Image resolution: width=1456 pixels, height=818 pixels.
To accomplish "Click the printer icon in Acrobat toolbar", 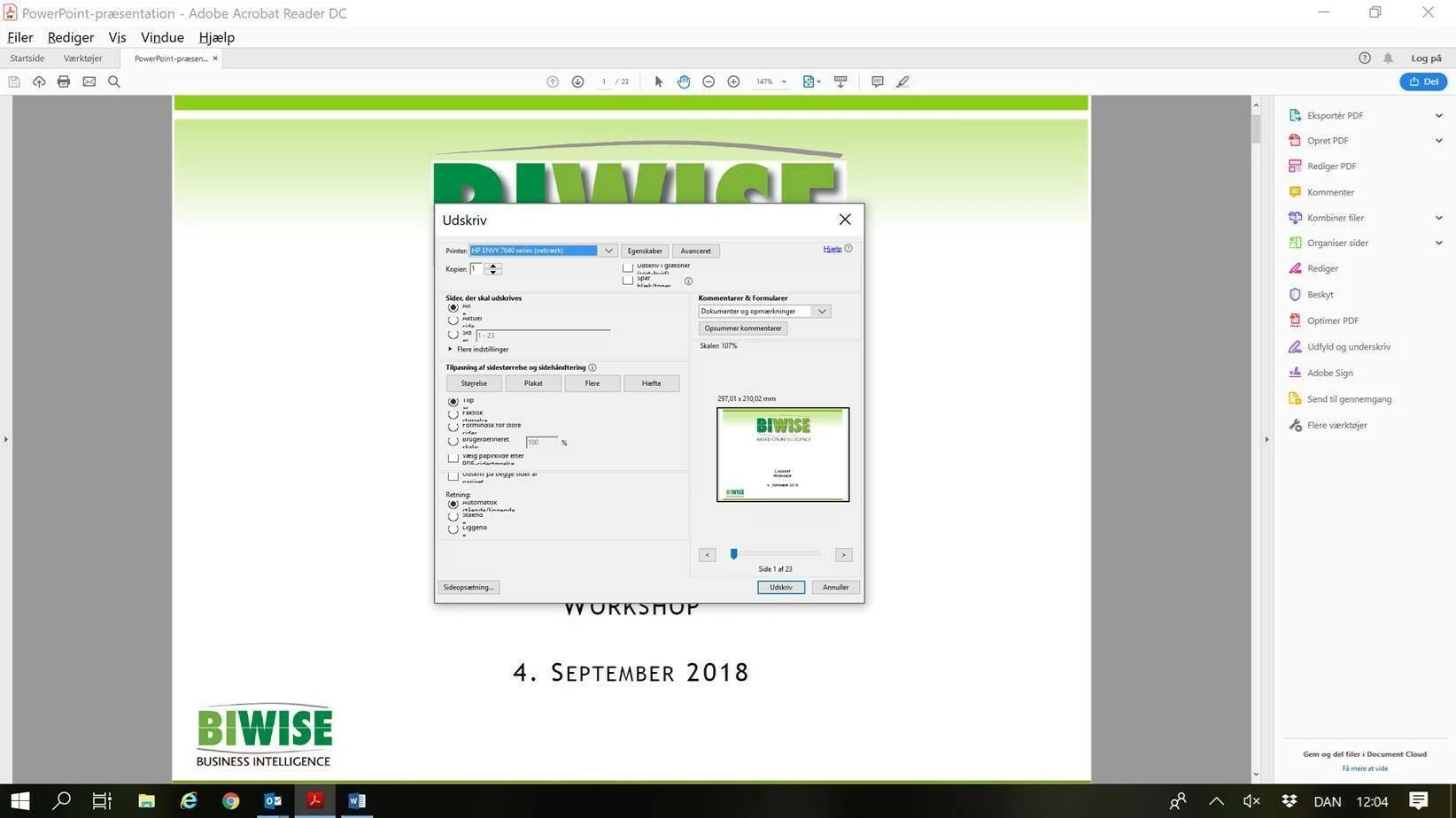I will pyautogui.click(x=64, y=81).
